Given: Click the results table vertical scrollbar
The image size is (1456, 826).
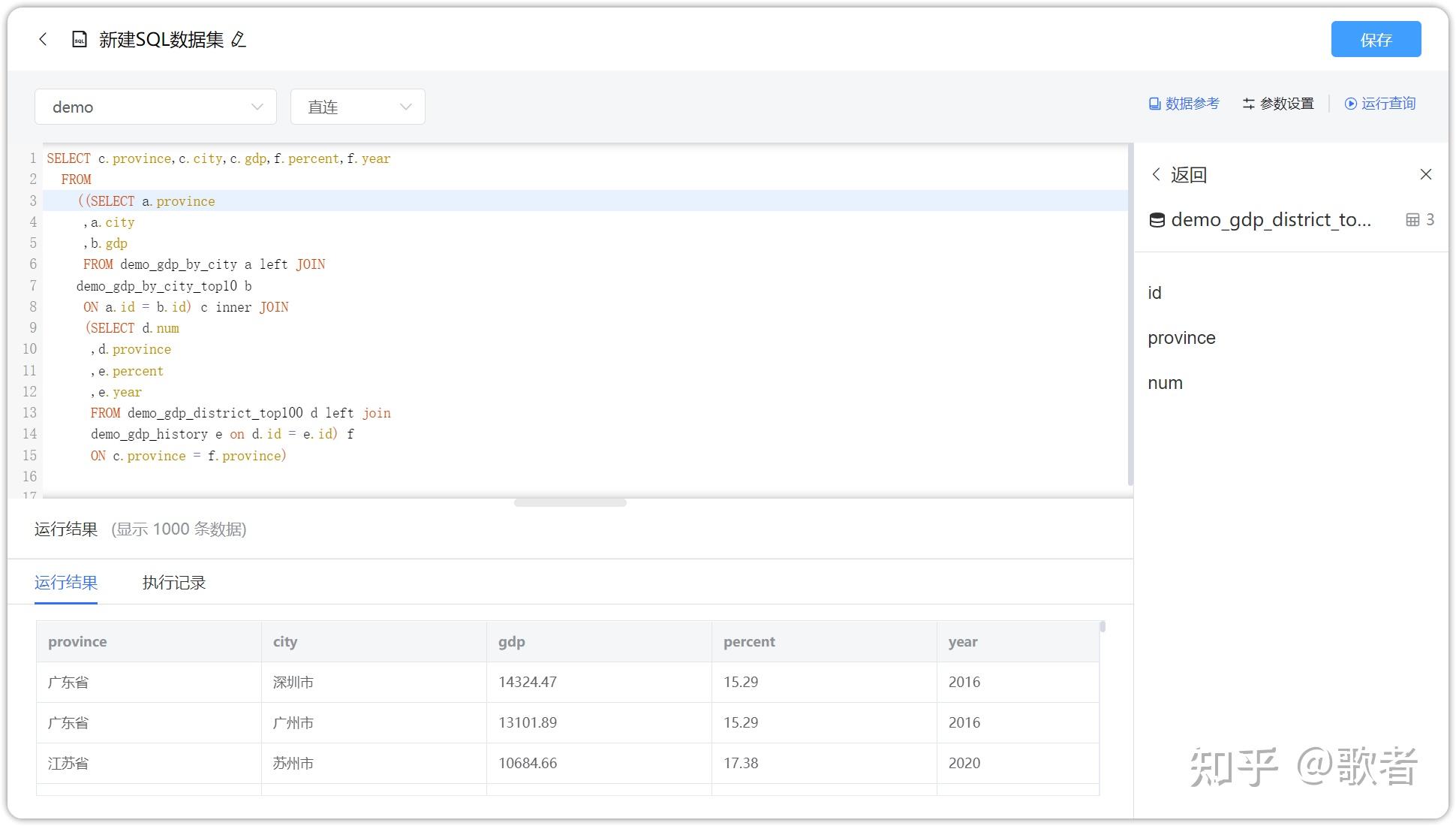Looking at the screenshot, I should [x=1103, y=626].
